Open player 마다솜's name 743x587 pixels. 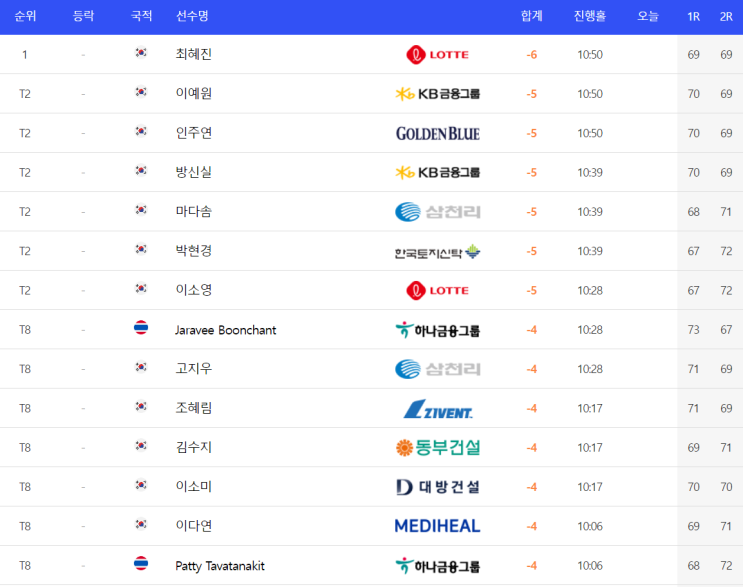[193, 211]
